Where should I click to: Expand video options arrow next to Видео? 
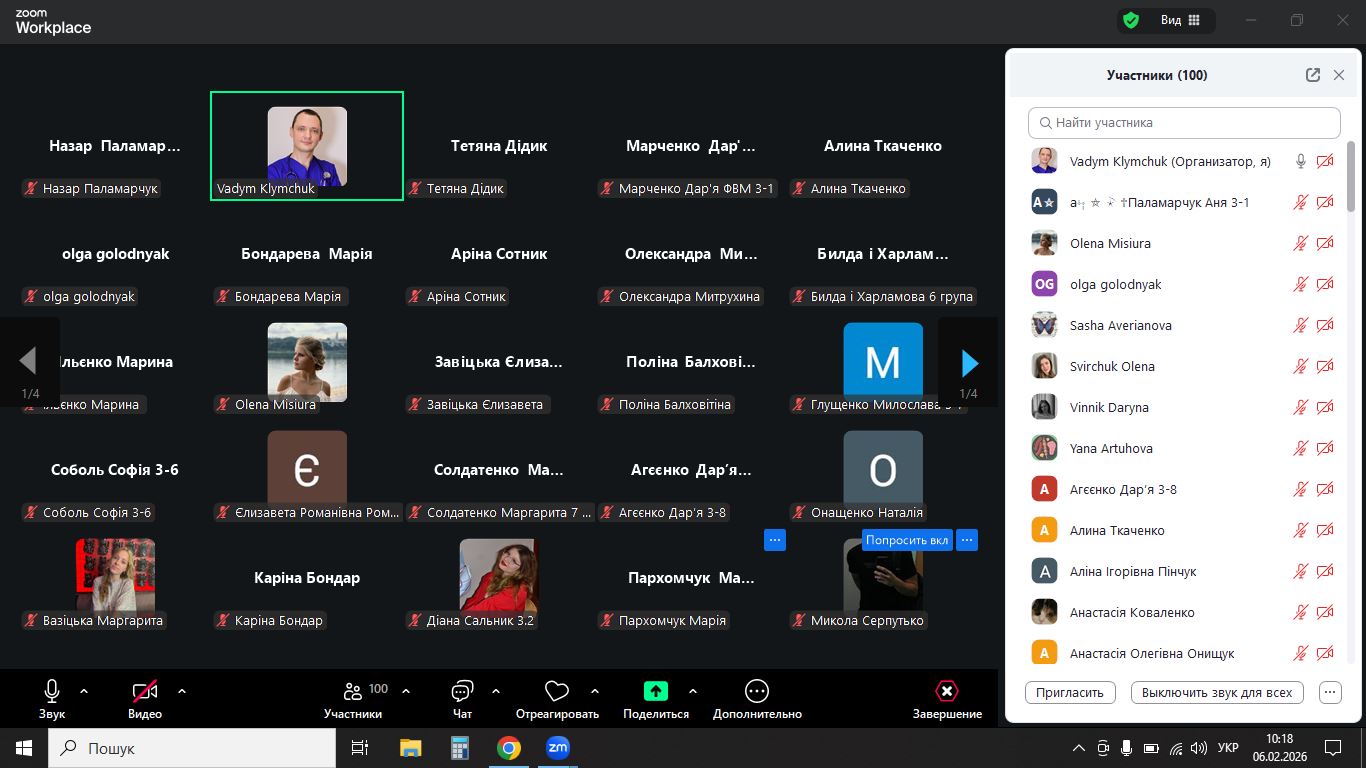coord(182,691)
